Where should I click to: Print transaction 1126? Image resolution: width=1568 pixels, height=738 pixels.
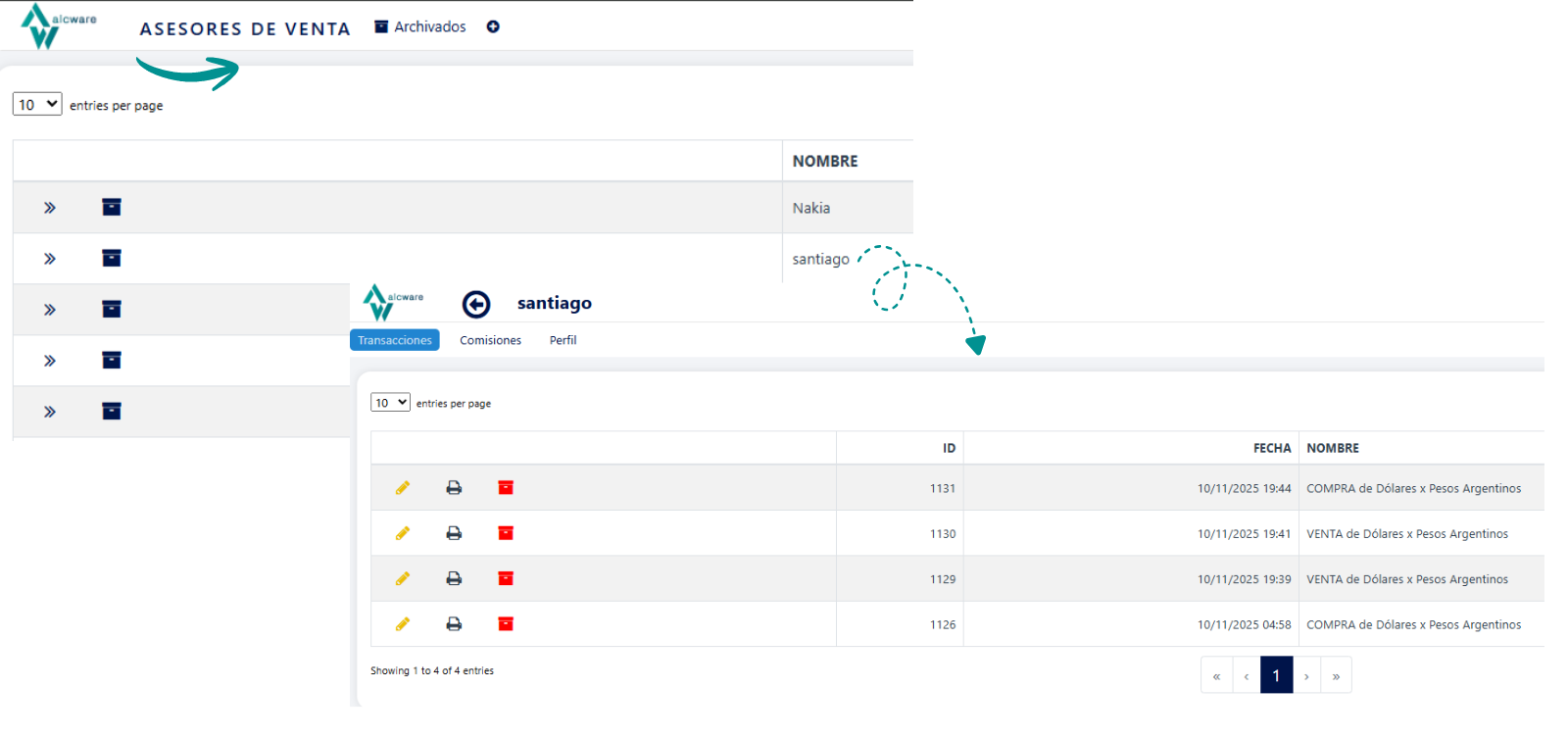(x=454, y=624)
